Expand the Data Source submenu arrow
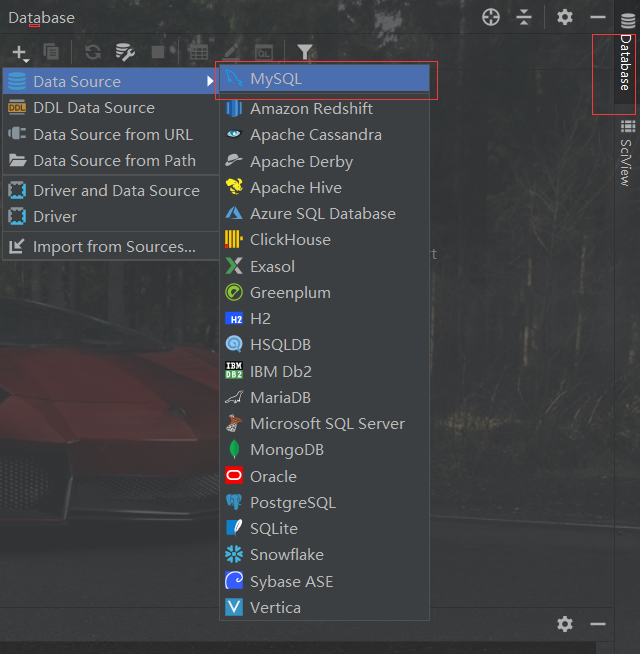 tap(210, 81)
